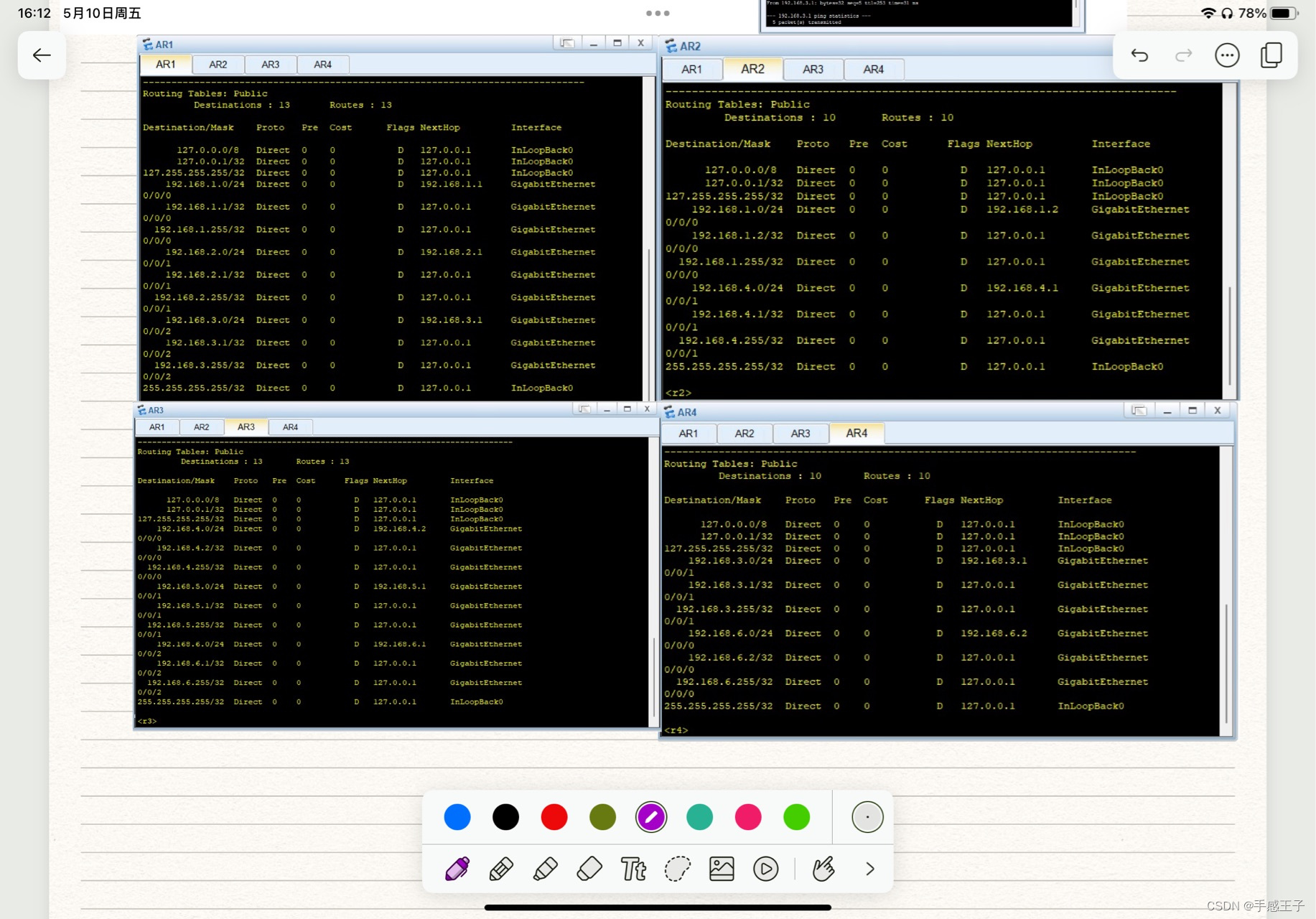
Task: Click the <r4> prompt in AR4 terminal
Action: pyautogui.click(x=676, y=730)
